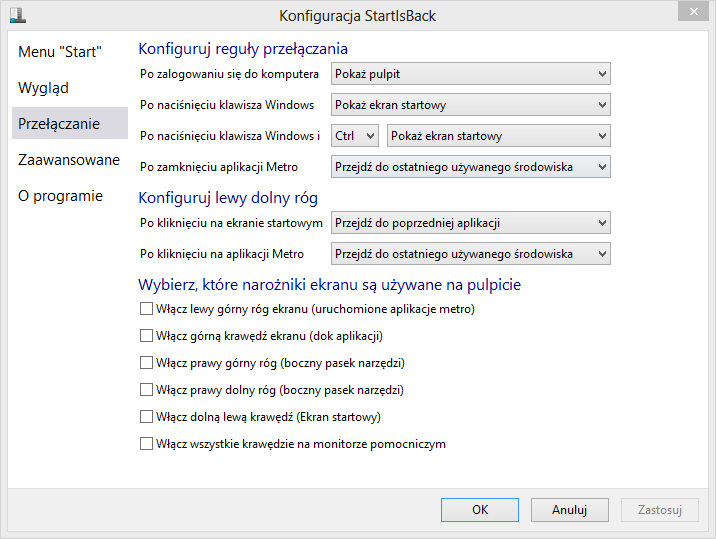This screenshot has height=539, width=716.
Task: Click the StartIsBack app icon in title bar
Action: point(18,15)
